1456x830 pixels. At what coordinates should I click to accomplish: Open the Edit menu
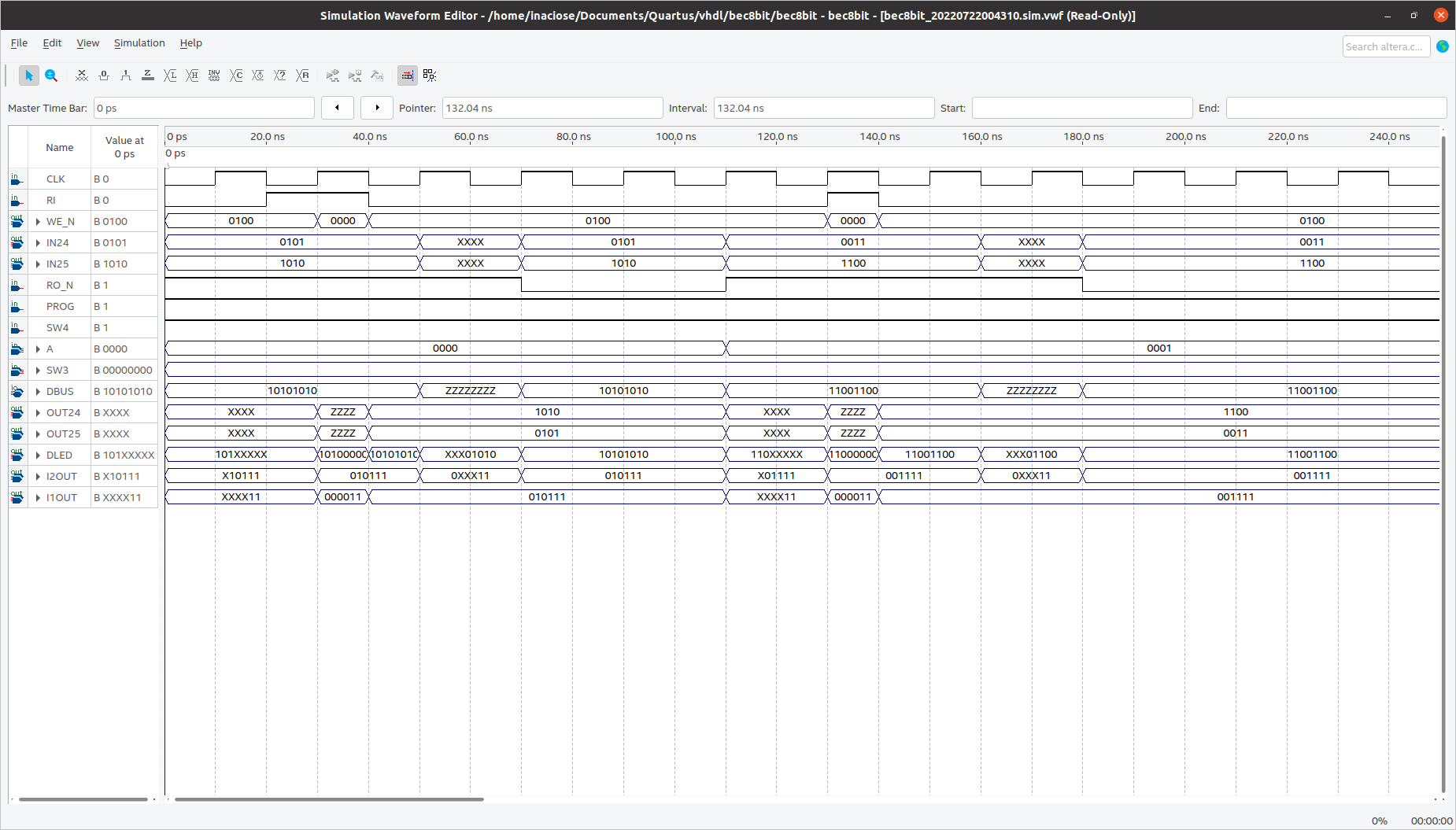click(52, 43)
